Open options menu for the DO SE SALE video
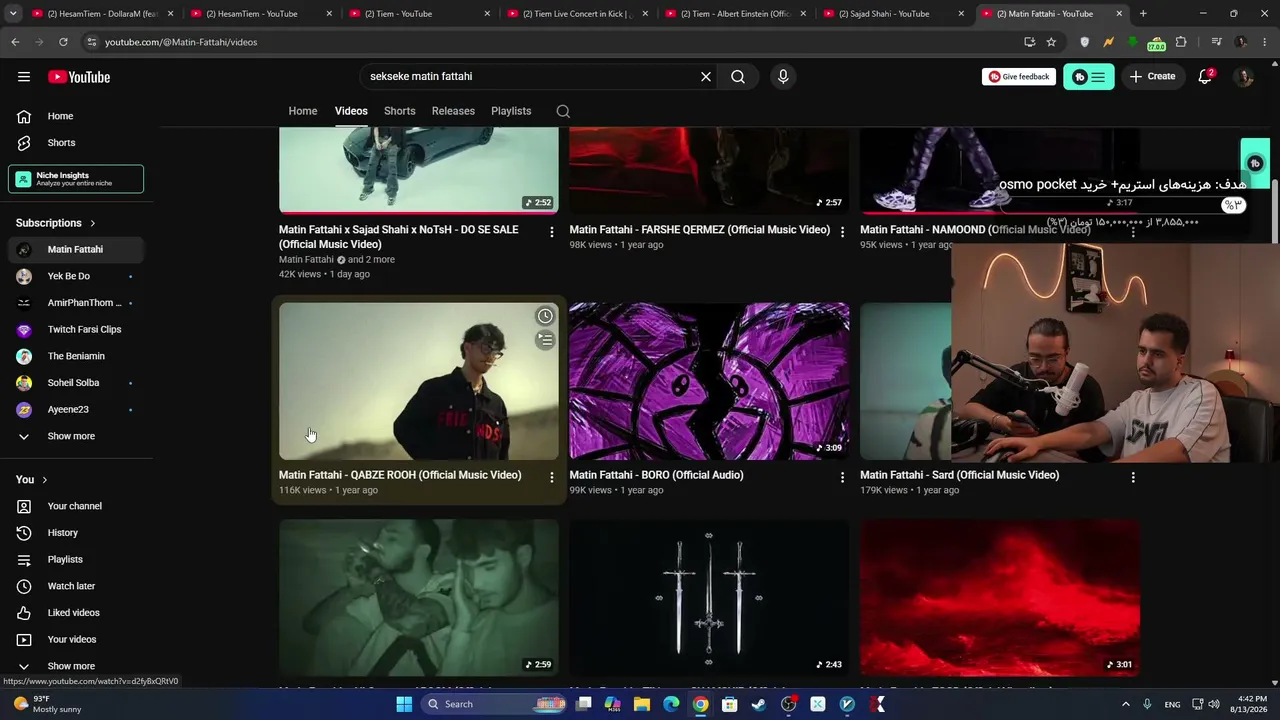Viewport: 1280px width, 720px height. pos(551,232)
